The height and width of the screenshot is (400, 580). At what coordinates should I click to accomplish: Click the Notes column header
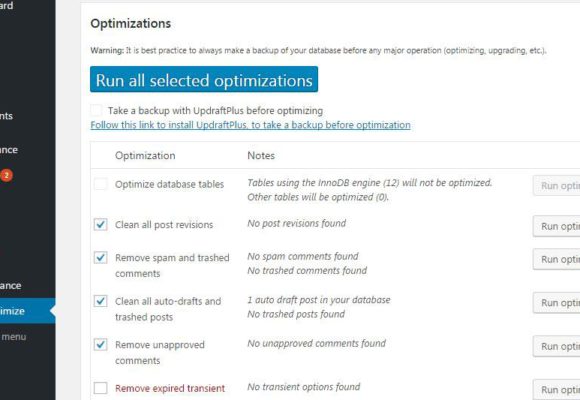coord(261,155)
